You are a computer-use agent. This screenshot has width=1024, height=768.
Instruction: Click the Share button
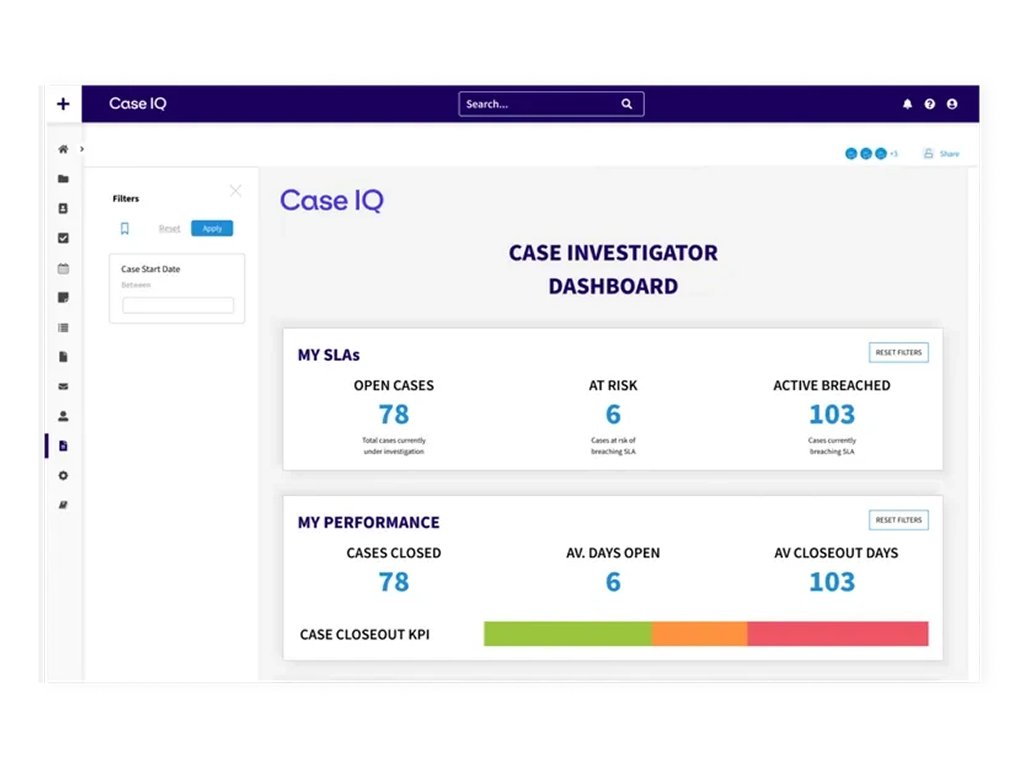941,154
